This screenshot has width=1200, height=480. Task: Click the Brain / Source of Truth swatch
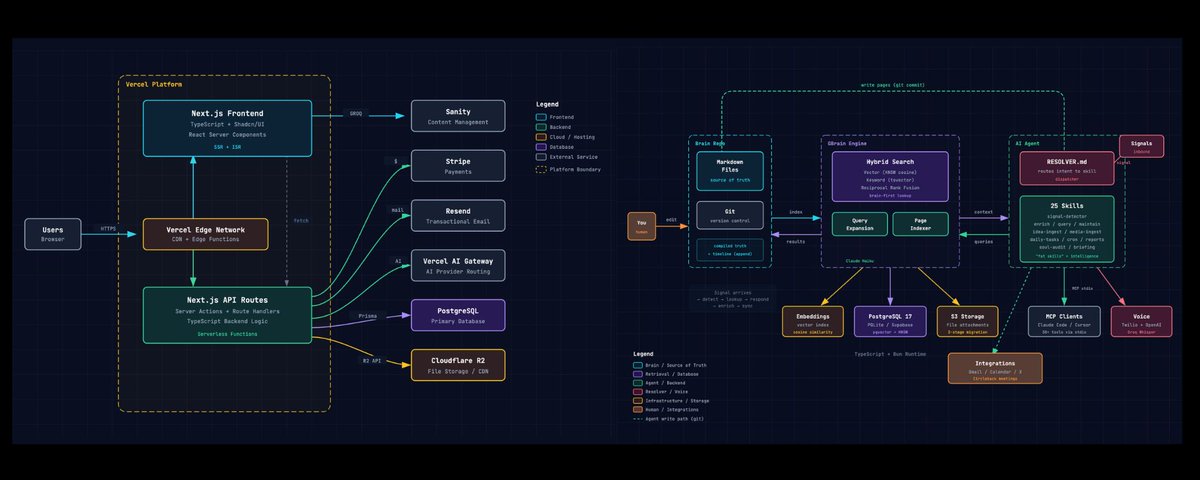637,366
